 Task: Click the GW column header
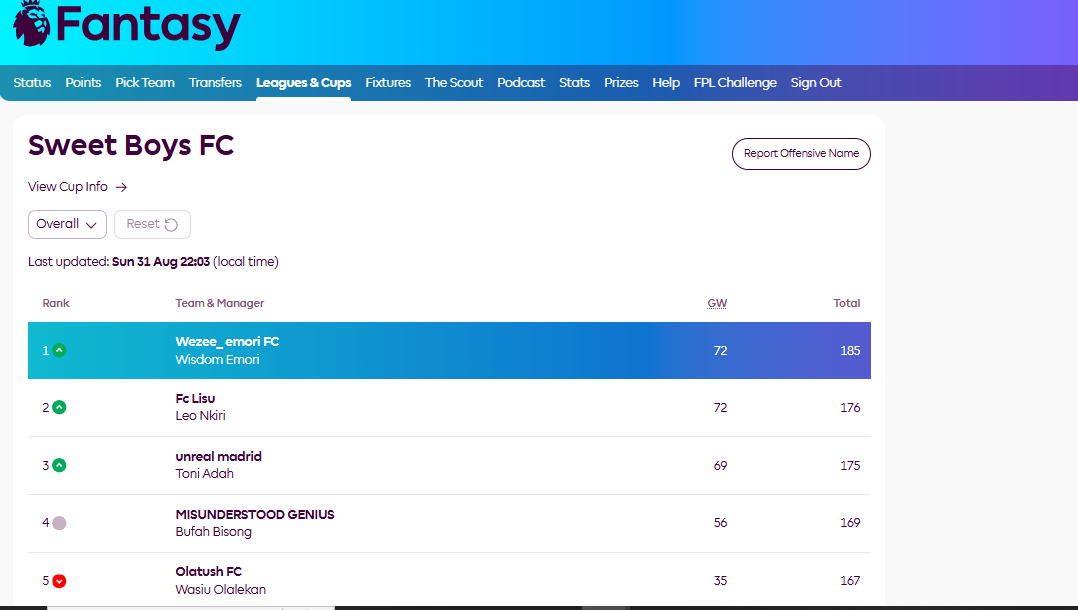pos(717,303)
